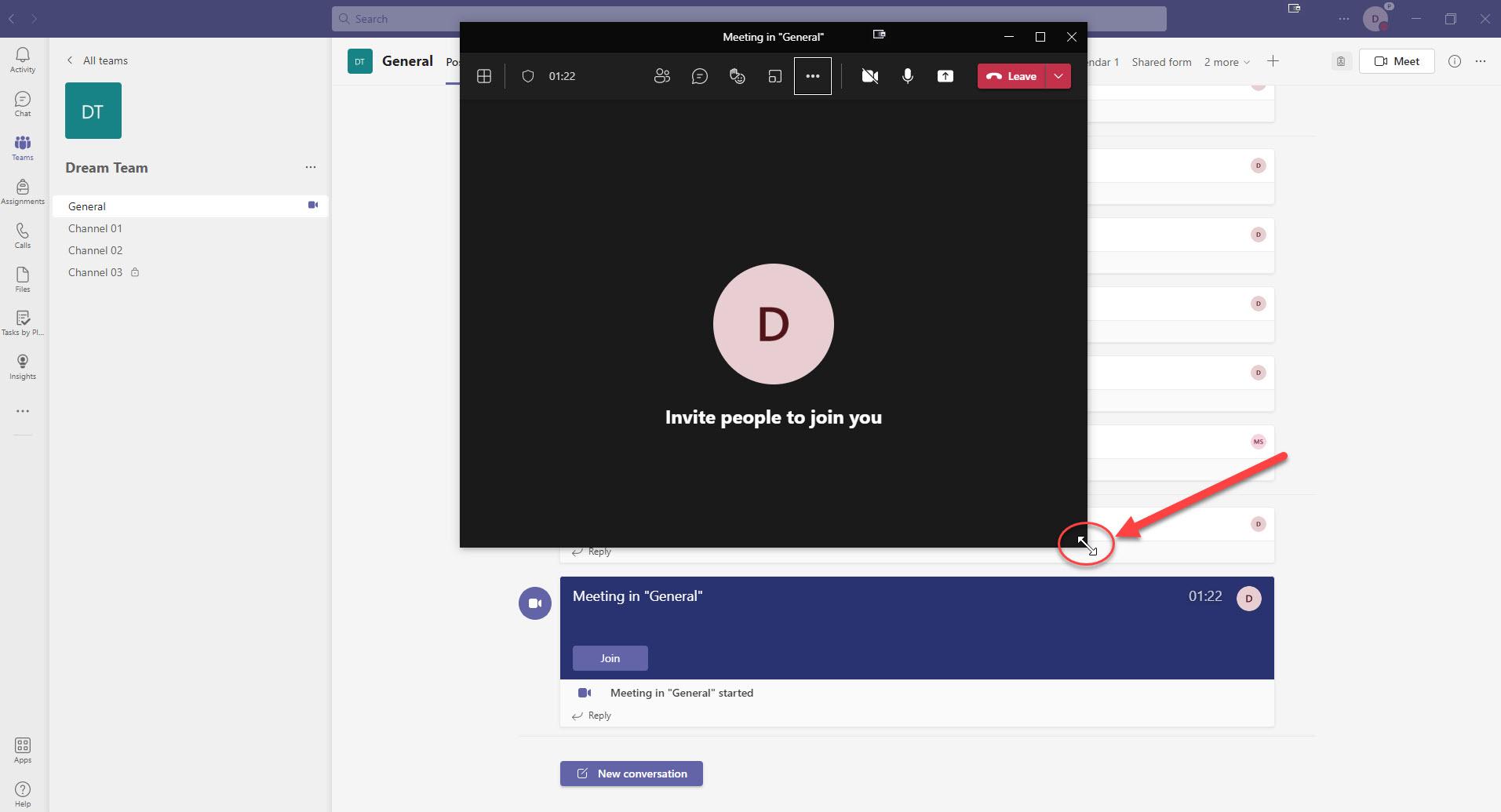Image resolution: width=1501 pixels, height=812 pixels.
Task: Open reactions in the meeting toolbar
Action: coord(737,76)
